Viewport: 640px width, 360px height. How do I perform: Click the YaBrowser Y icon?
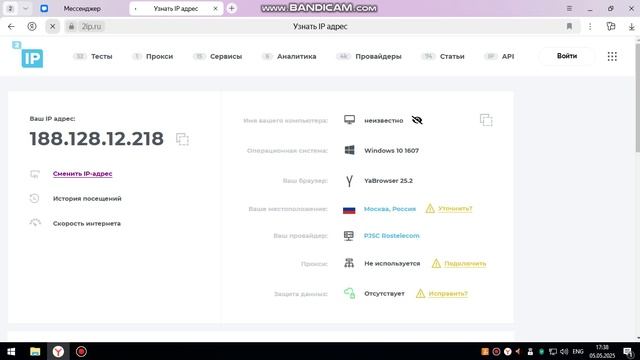[349, 181]
